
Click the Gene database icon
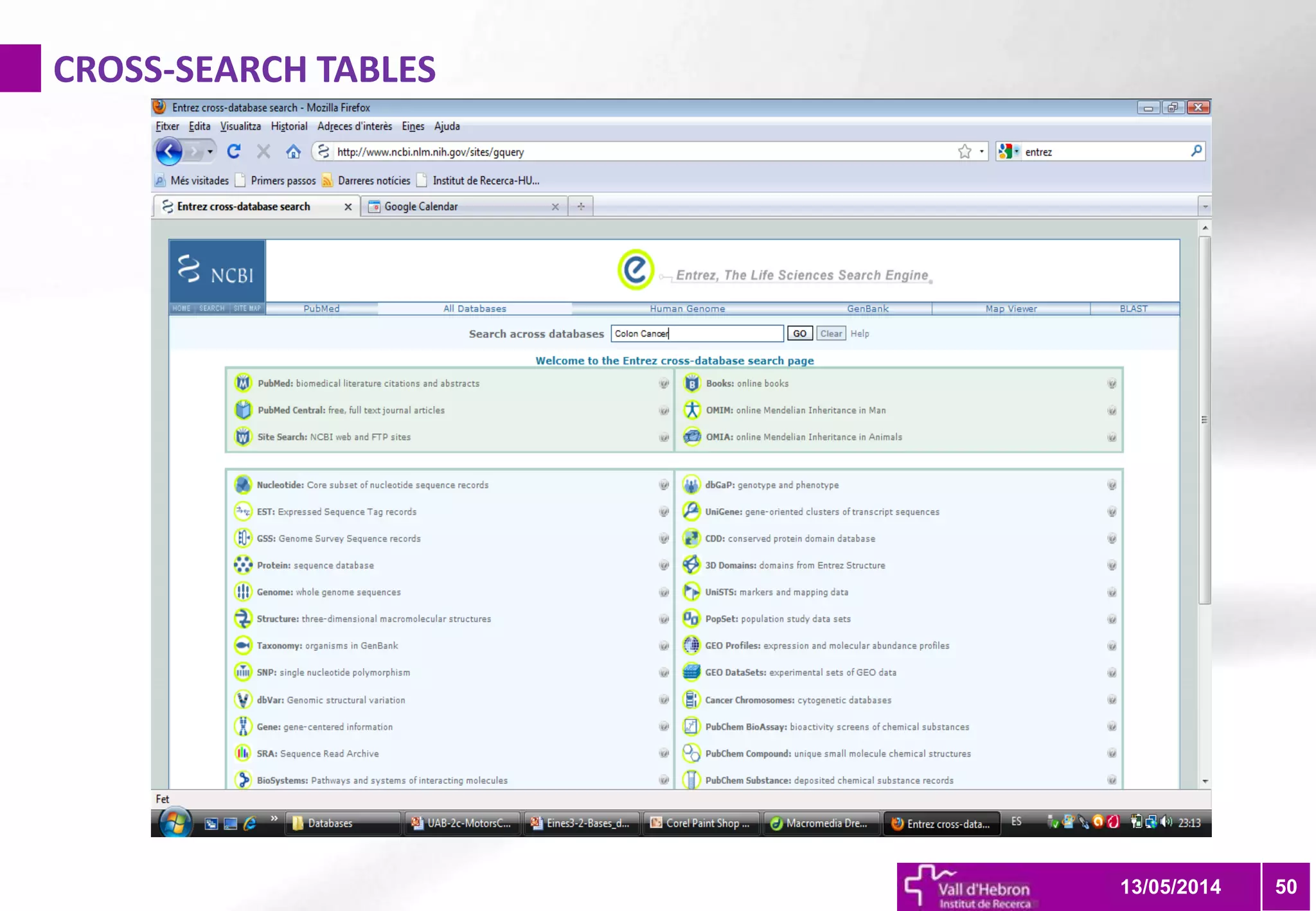click(x=242, y=727)
